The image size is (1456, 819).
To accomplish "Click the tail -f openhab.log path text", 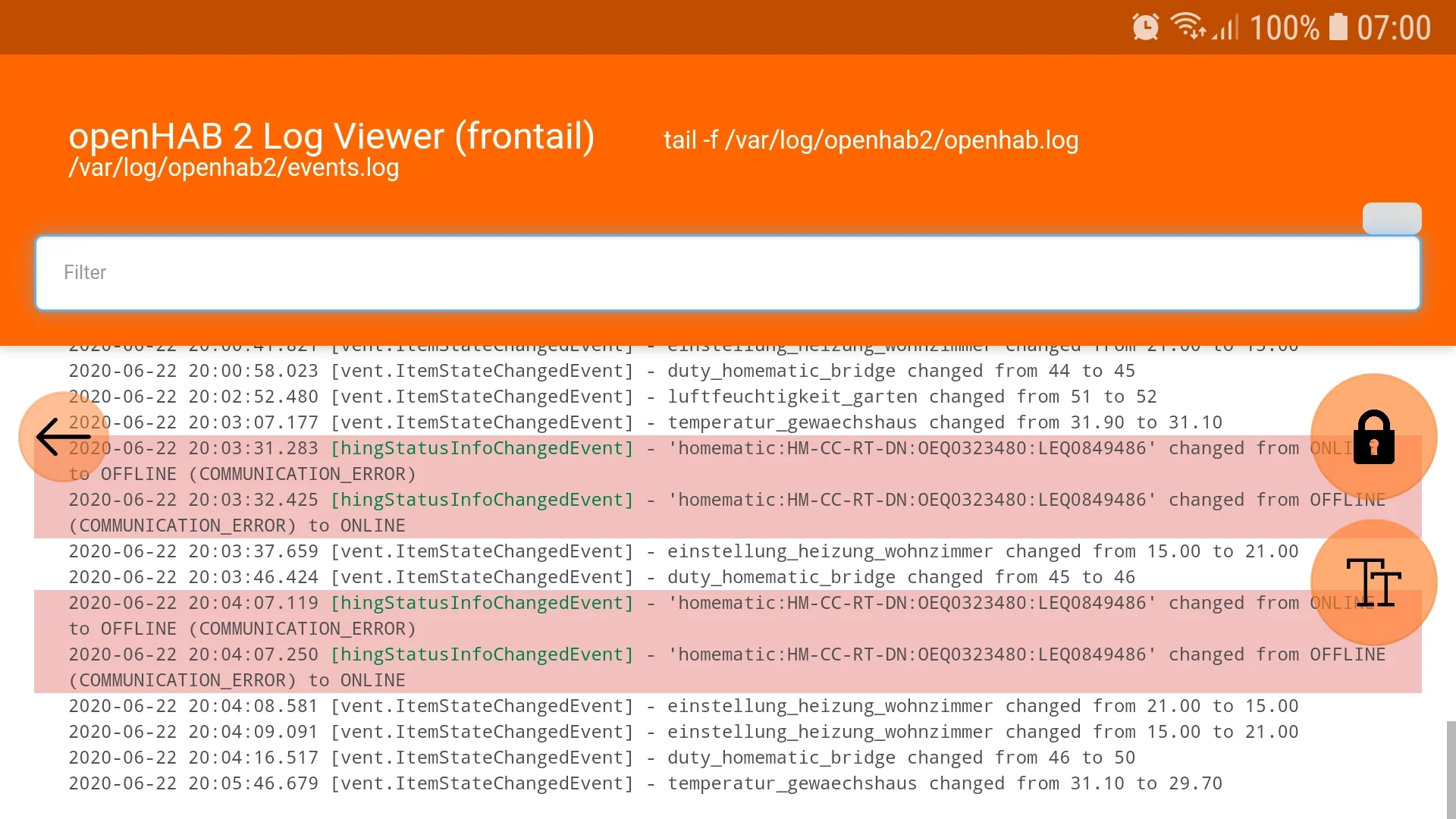I will [871, 140].
